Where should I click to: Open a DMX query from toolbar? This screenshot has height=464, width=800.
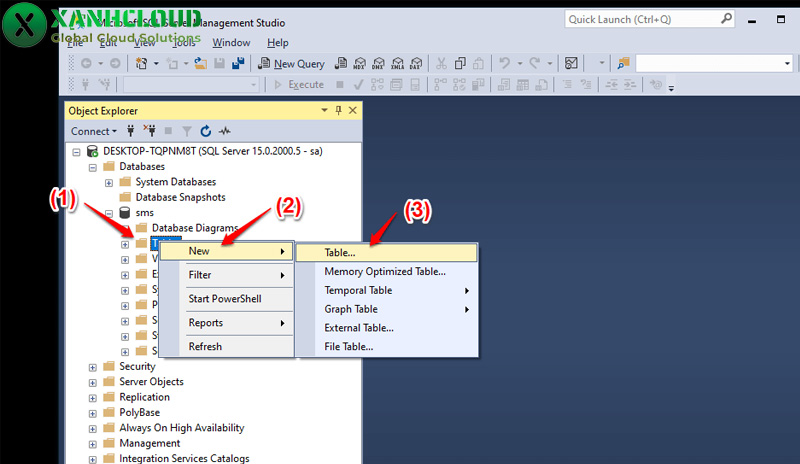coord(379,63)
